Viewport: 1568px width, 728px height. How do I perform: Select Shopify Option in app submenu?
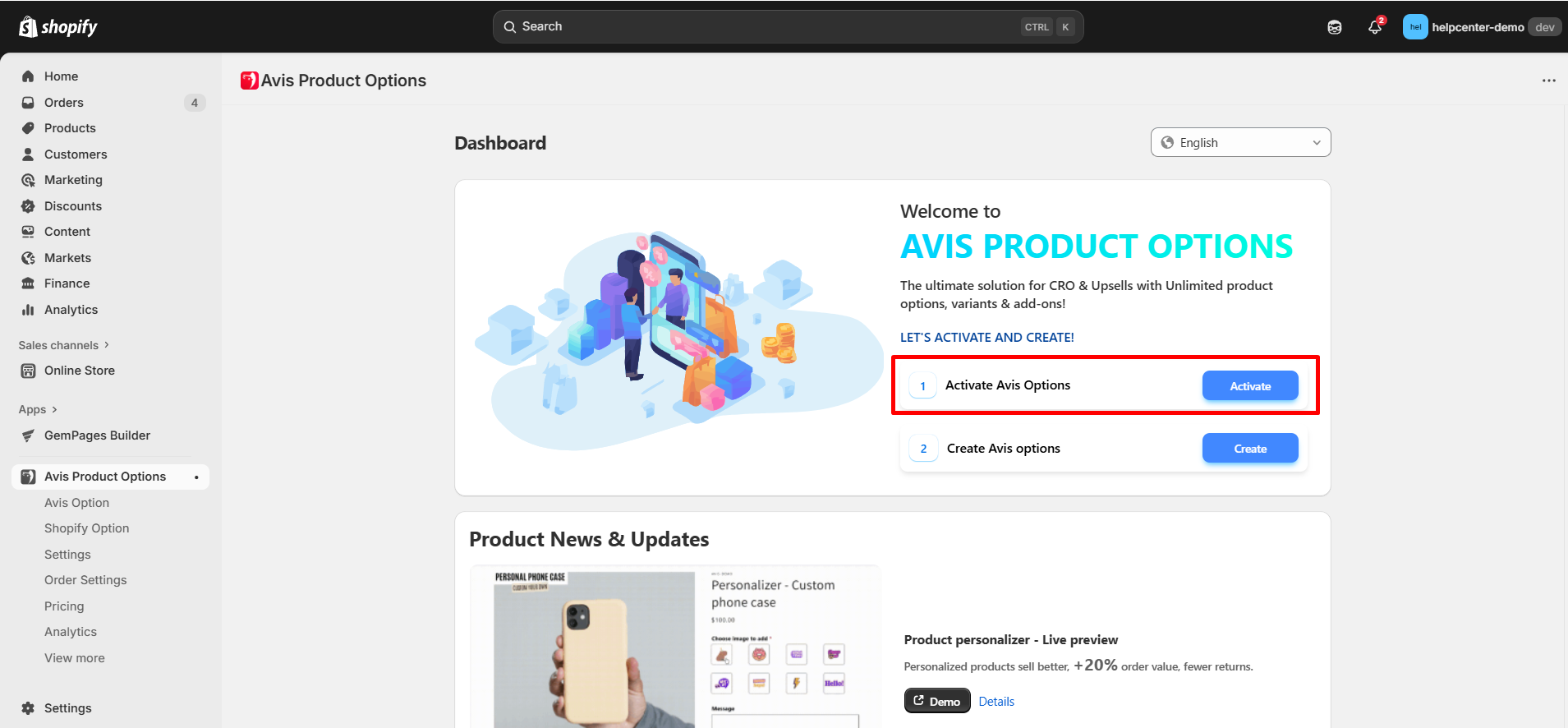tap(86, 528)
